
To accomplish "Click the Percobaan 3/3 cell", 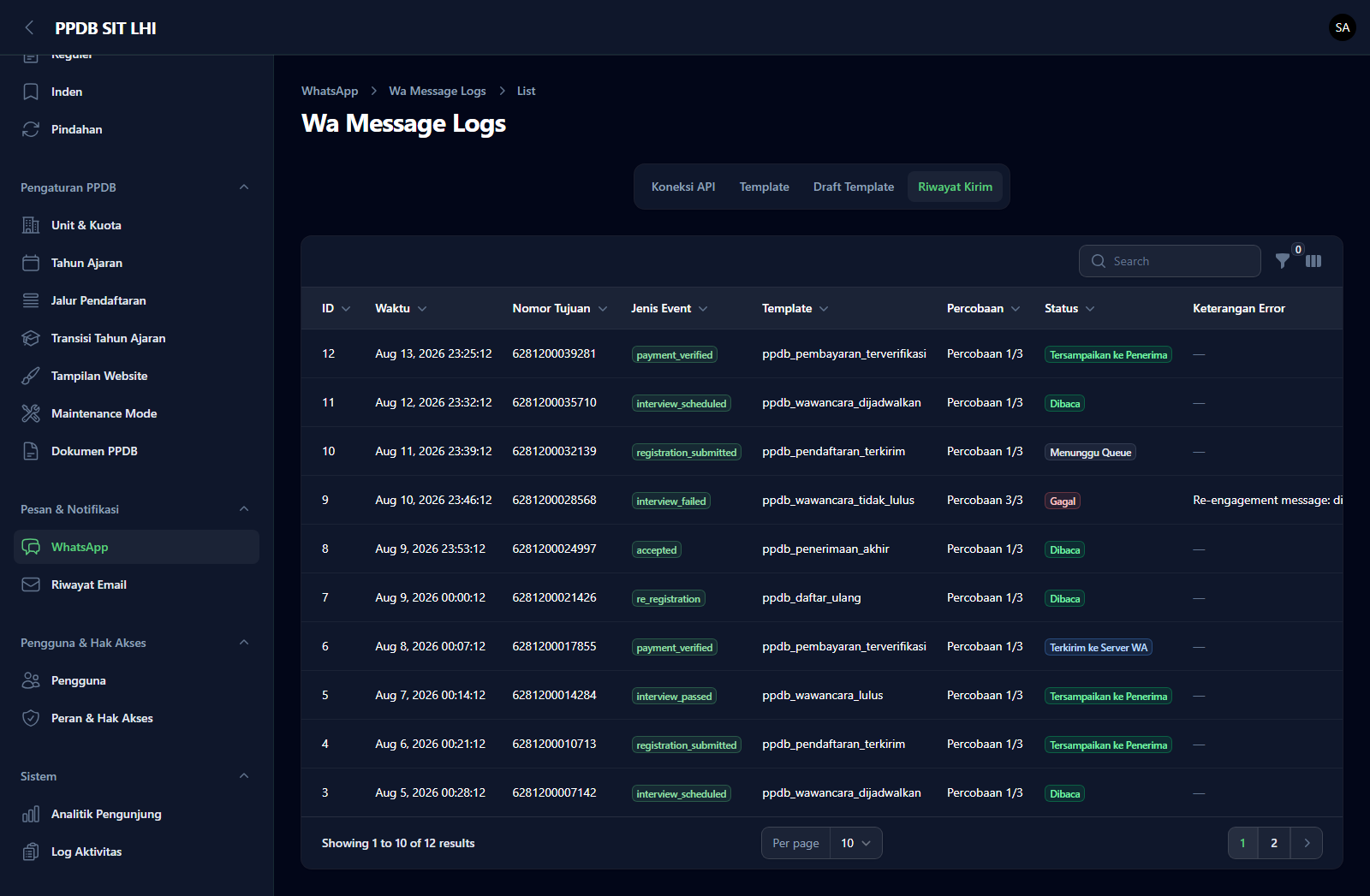I will (985, 500).
